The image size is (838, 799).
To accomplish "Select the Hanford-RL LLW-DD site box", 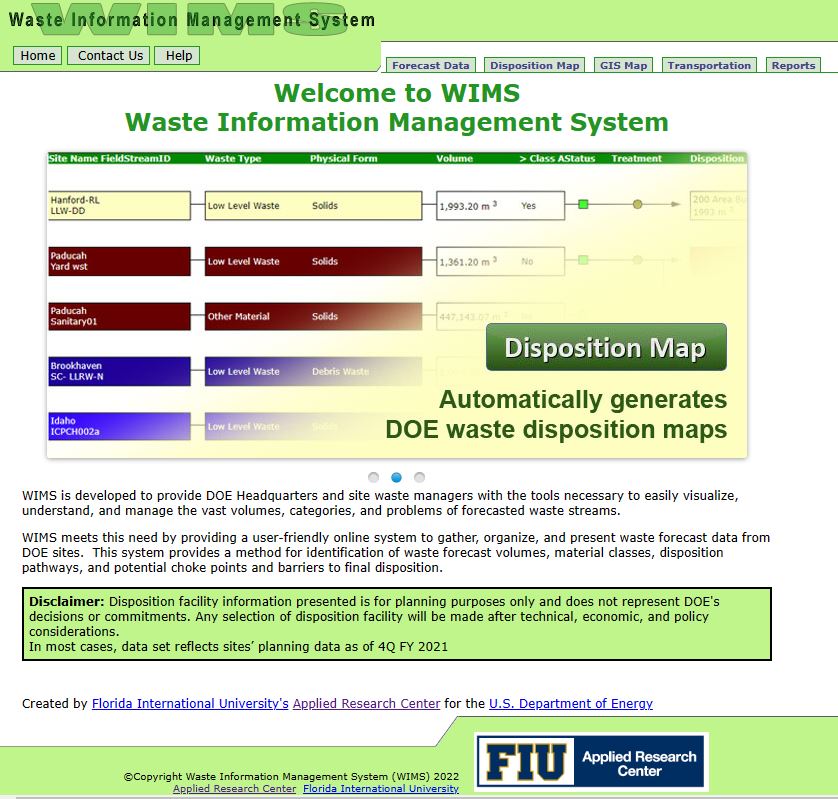I will [x=119, y=205].
